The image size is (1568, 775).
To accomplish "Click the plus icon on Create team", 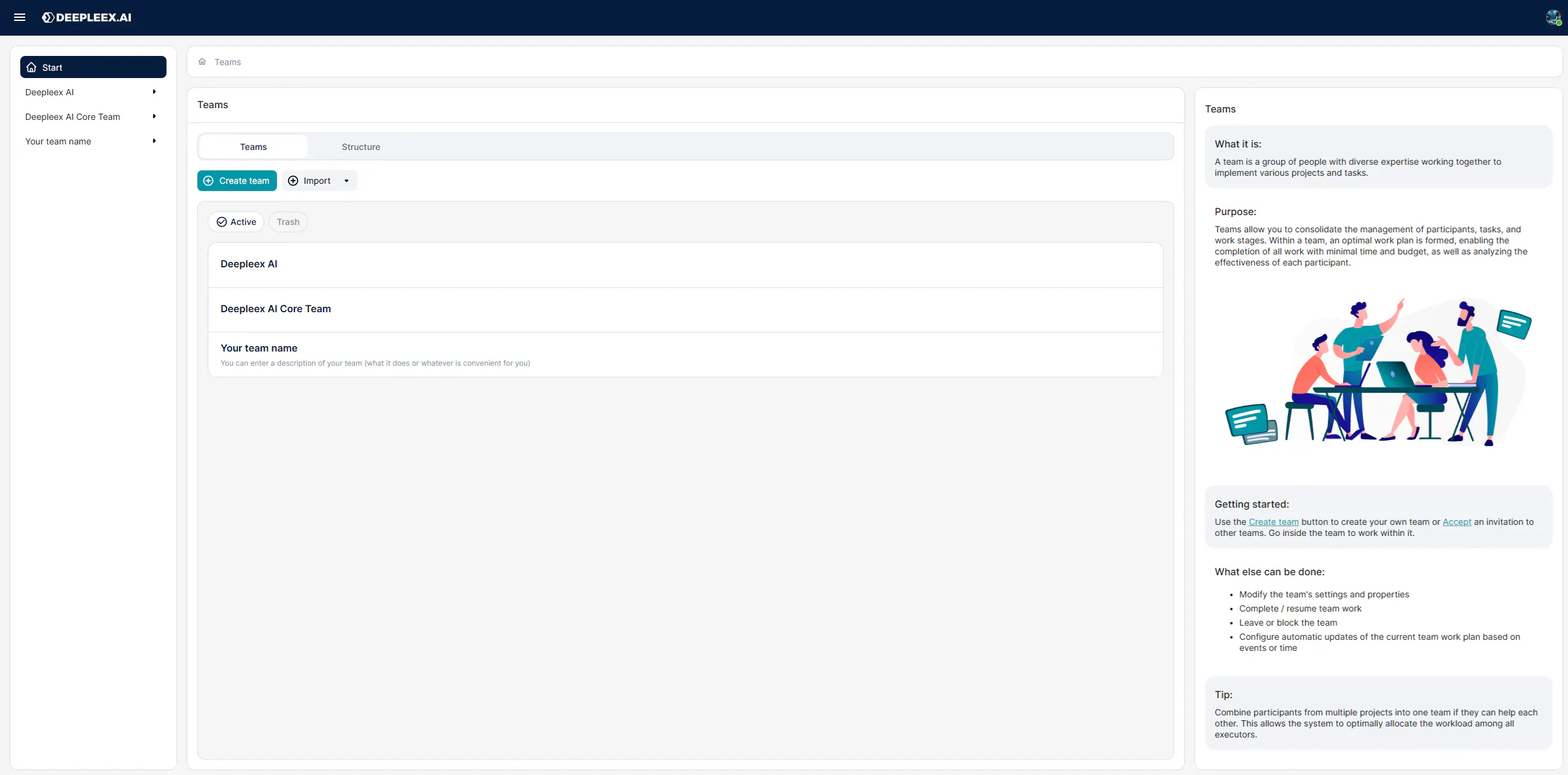I will (208, 181).
